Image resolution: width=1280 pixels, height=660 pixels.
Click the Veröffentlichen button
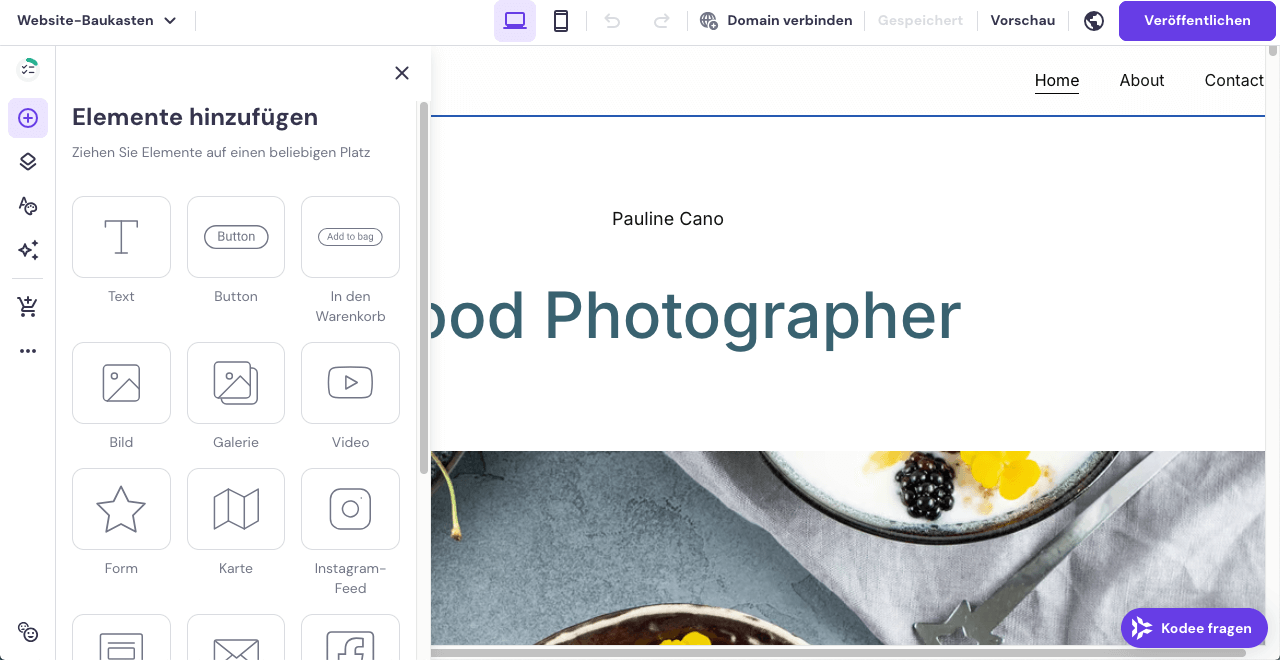(1197, 21)
